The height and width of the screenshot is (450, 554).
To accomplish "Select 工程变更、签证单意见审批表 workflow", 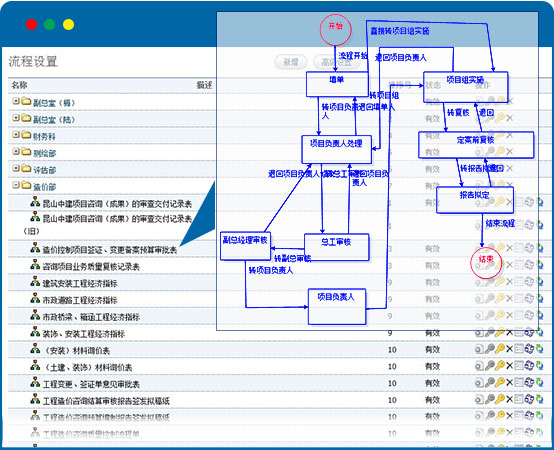I will pyautogui.click(x=91, y=384).
